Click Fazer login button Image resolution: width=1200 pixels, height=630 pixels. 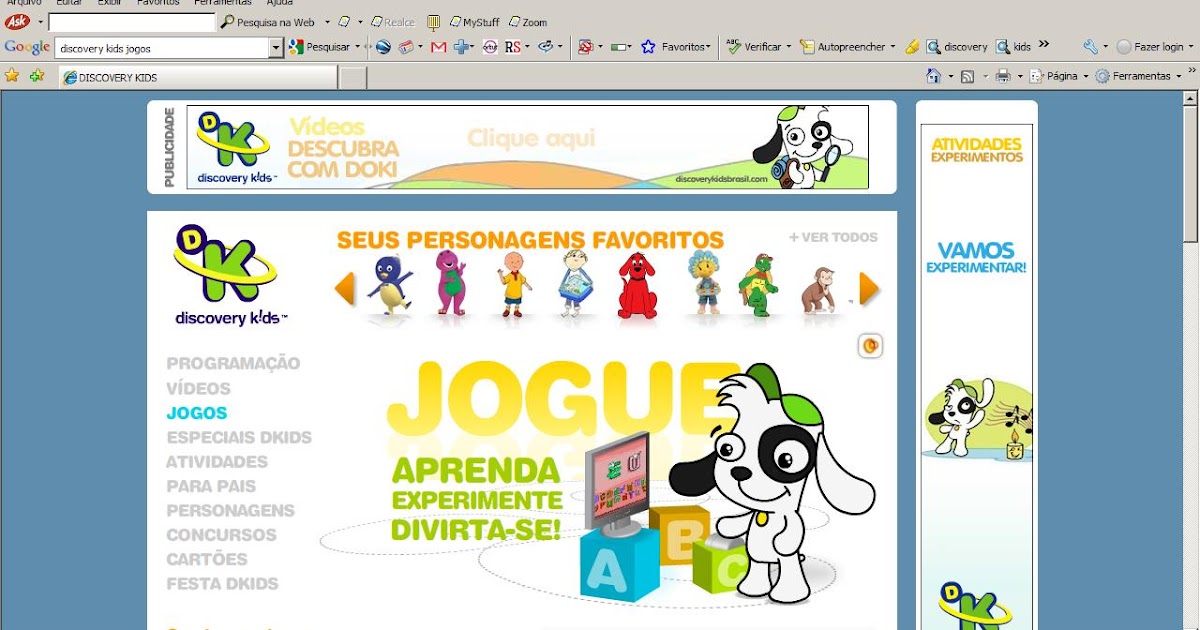point(1150,47)
